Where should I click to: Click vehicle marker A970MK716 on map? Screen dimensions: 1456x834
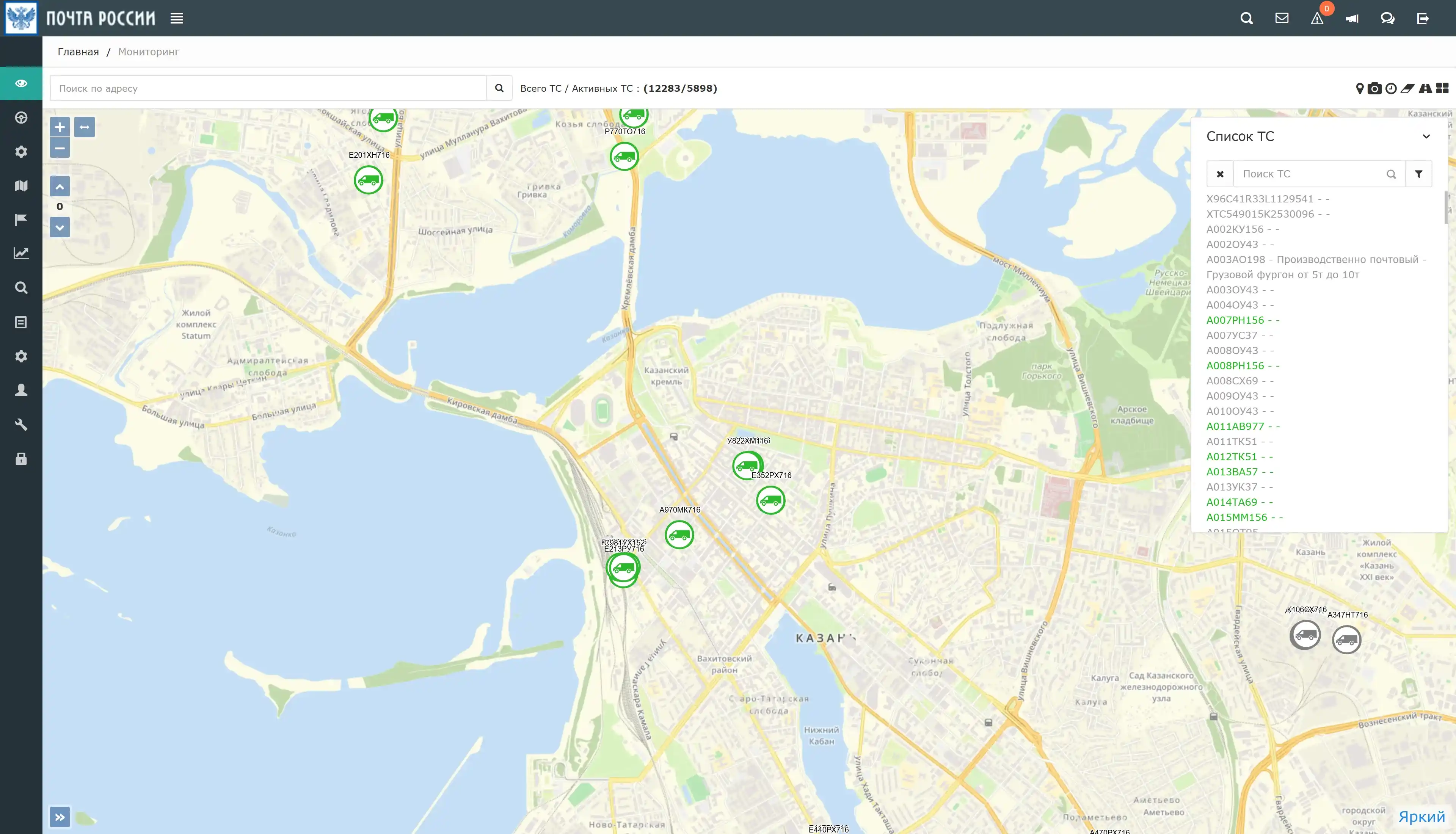coord(679,535)
